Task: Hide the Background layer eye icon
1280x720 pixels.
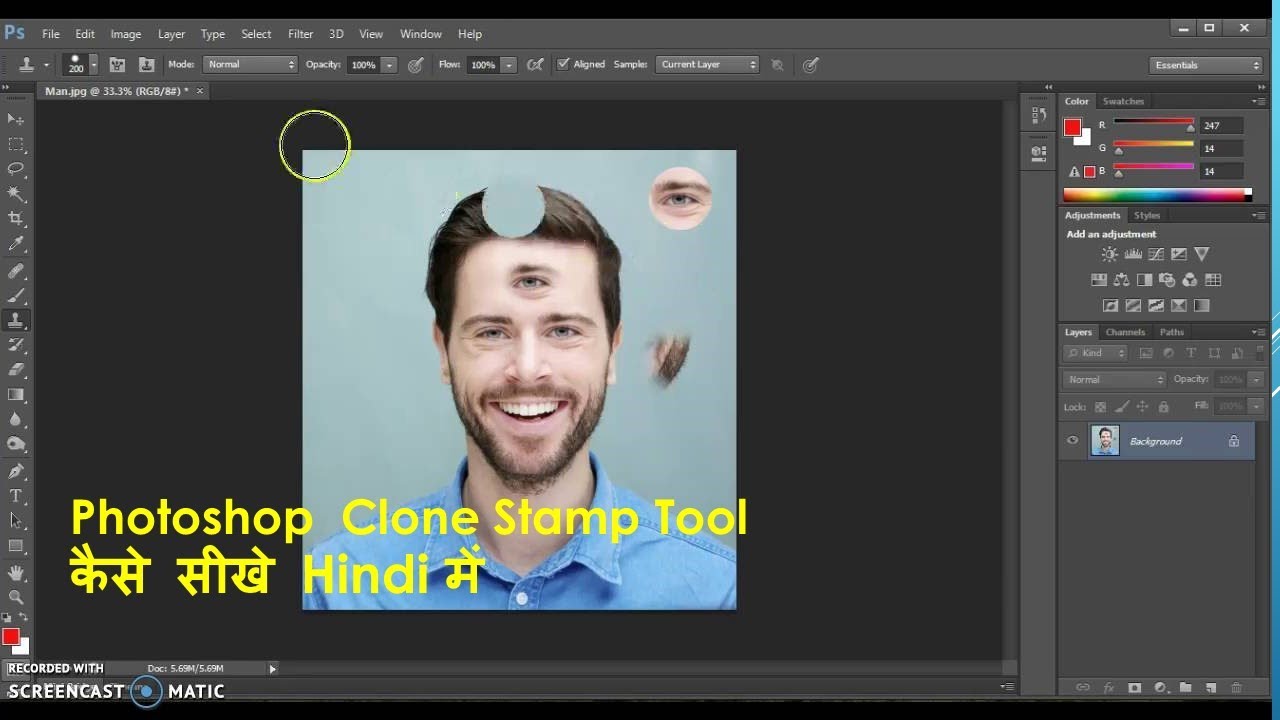Action: tap(1073, 441)
